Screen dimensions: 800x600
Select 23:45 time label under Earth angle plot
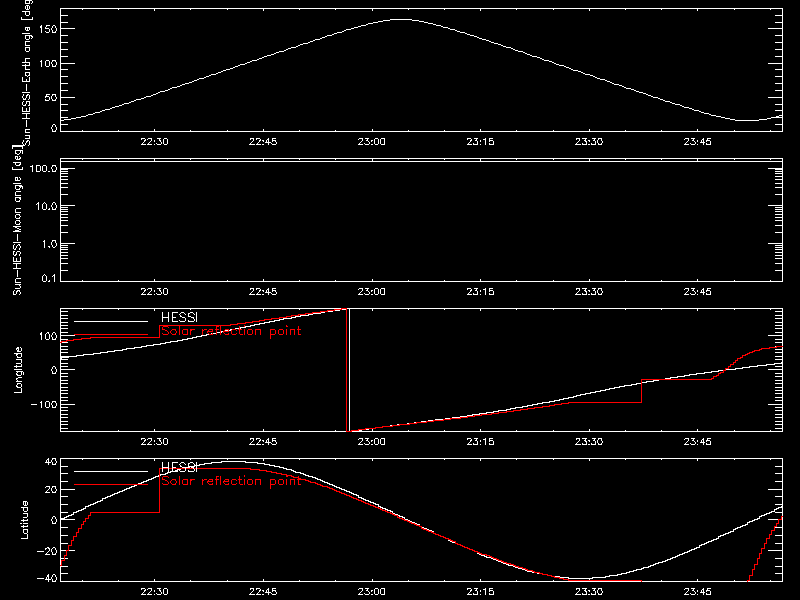pyautogui.click(x=697, y=142)
